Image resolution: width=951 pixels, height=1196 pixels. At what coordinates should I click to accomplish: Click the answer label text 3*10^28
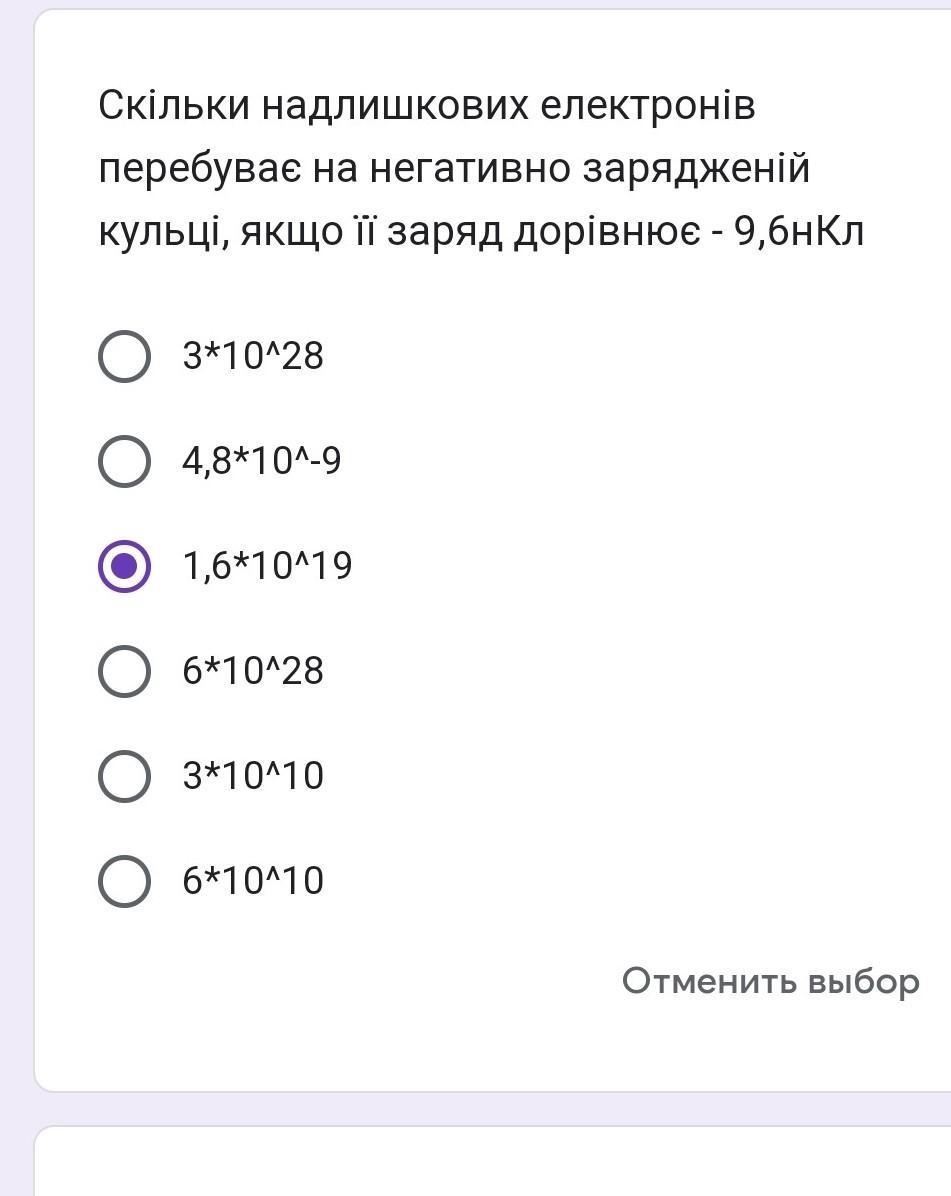tap(253, 356)
